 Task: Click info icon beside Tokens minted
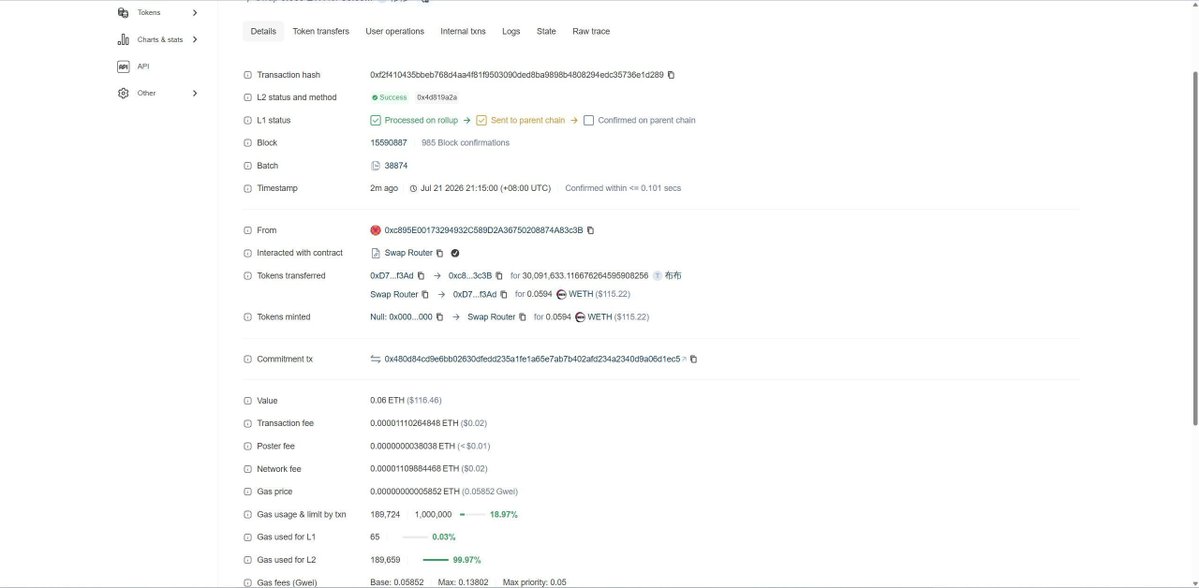248,317
